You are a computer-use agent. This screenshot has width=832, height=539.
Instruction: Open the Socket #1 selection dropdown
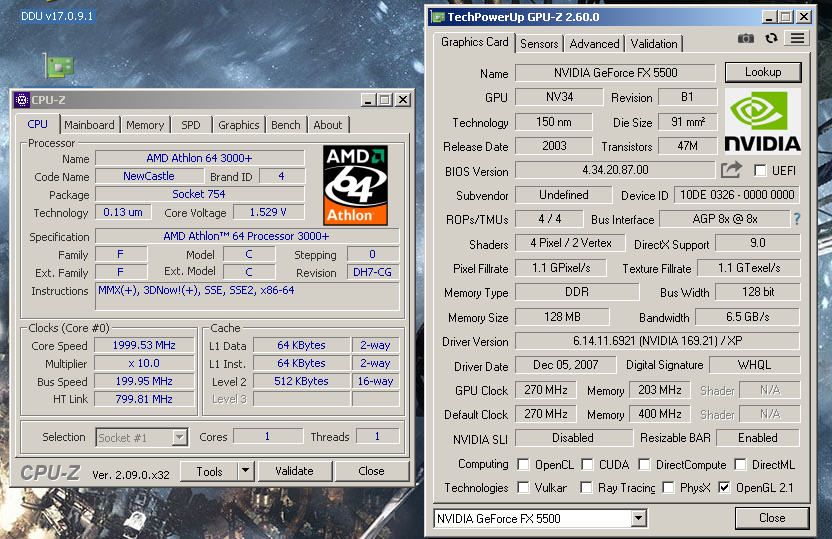tap(179, 438)
